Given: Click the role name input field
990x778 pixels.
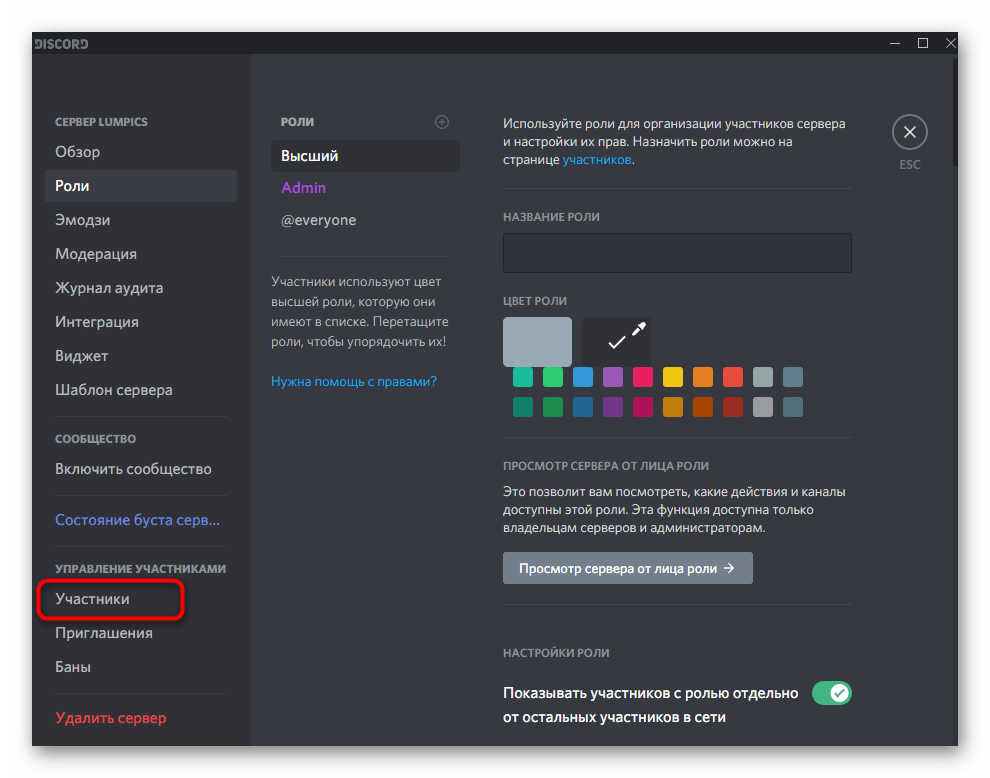Looking at the screenshot, I should pos(677,253).
